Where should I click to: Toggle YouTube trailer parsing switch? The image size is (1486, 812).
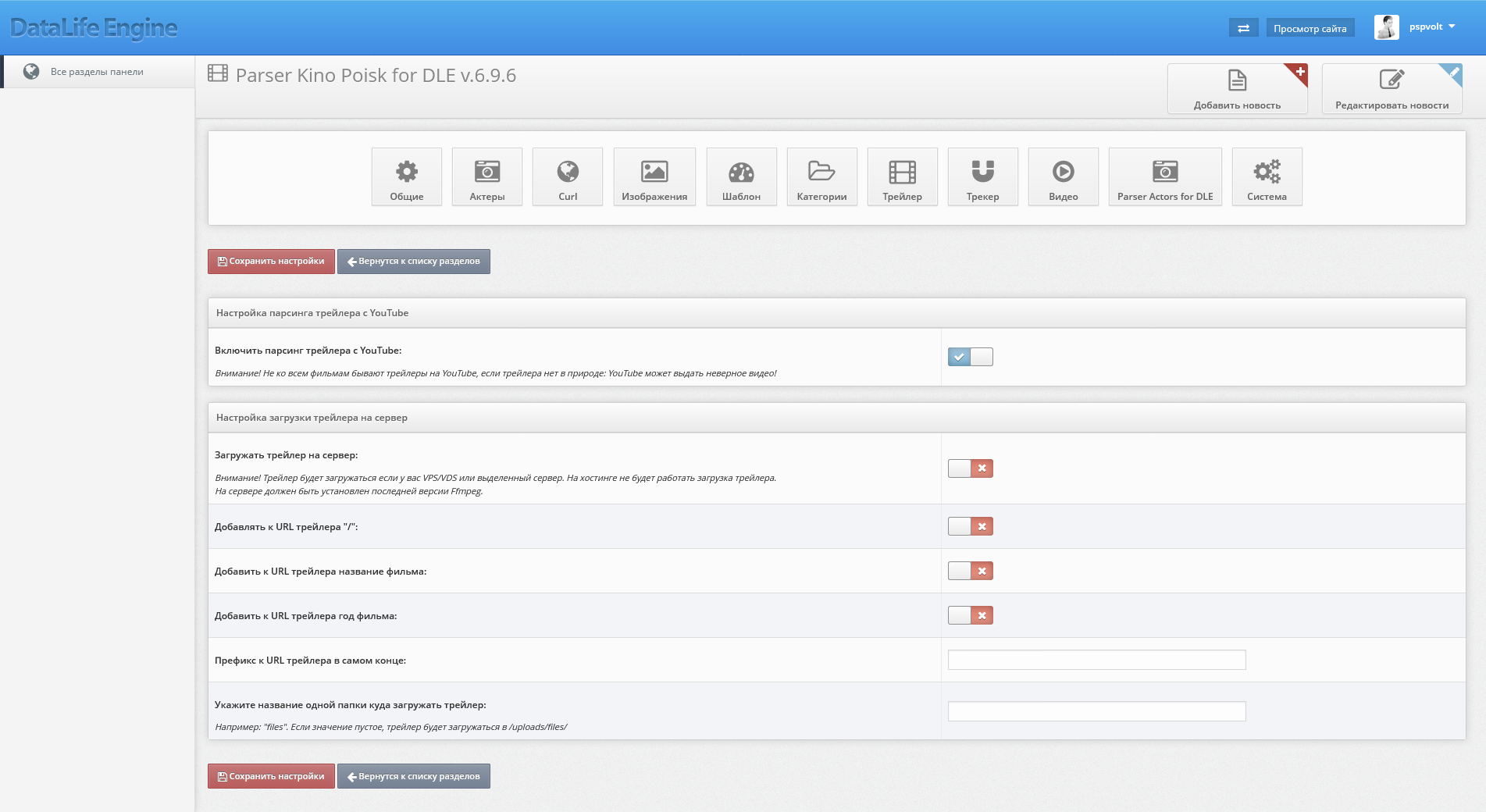(971, 357)
